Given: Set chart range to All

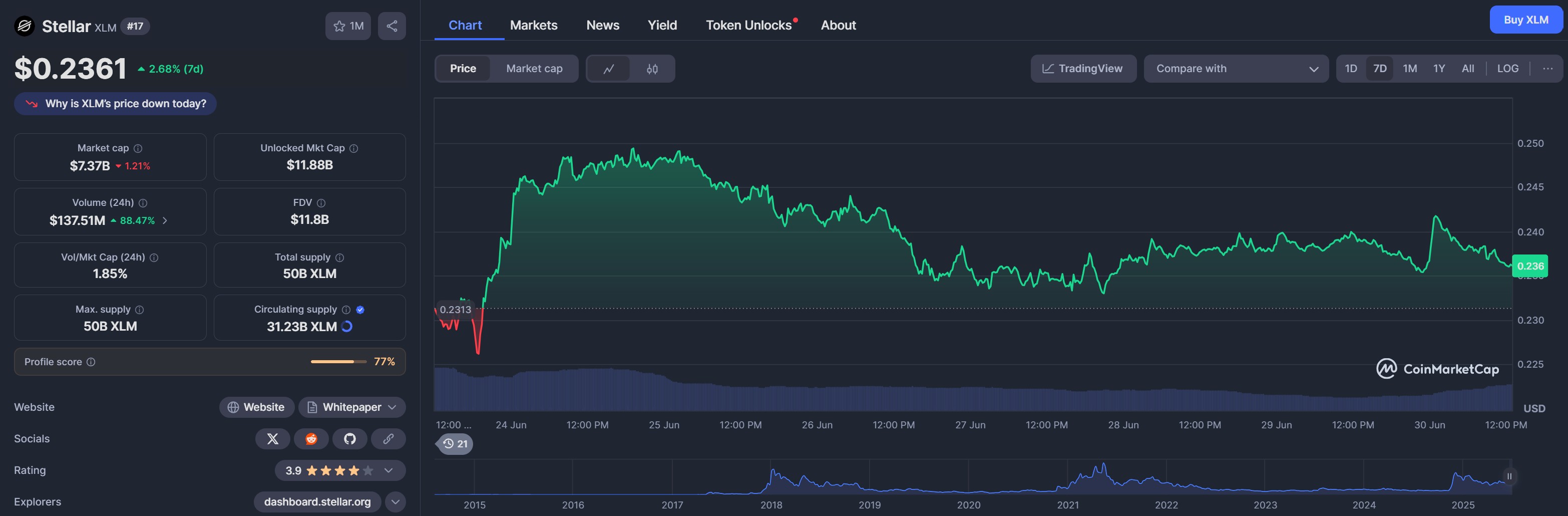Looking at the screenshot, I should tap(1468, 69).
